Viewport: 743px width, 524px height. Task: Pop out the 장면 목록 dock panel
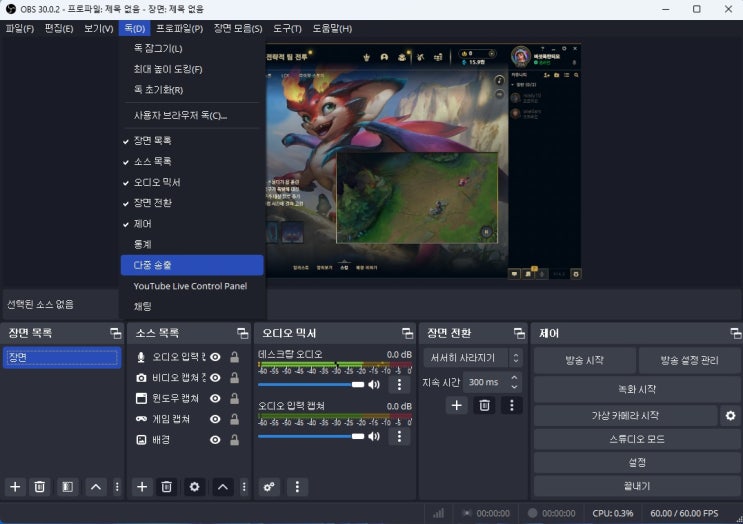coord(116,333)
